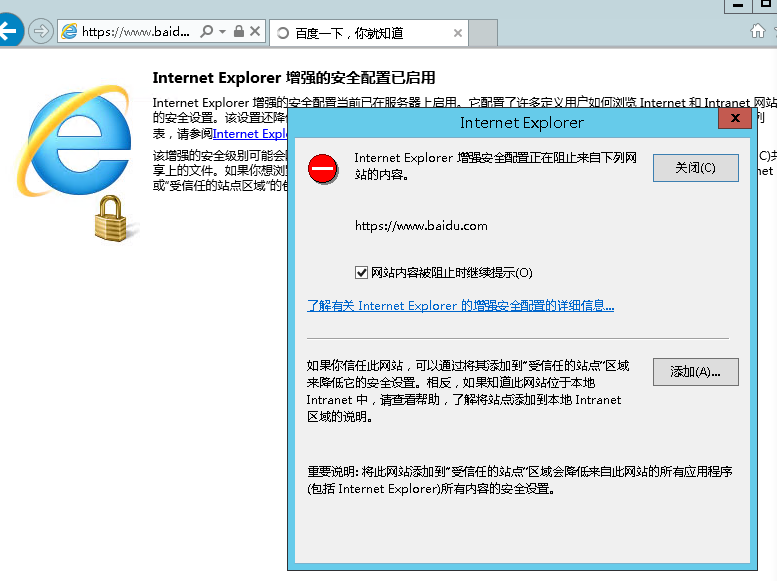The width and height of the screenshot is (777, 581).
Task: Go to the home page icon
Action: [x=758, y=31]
